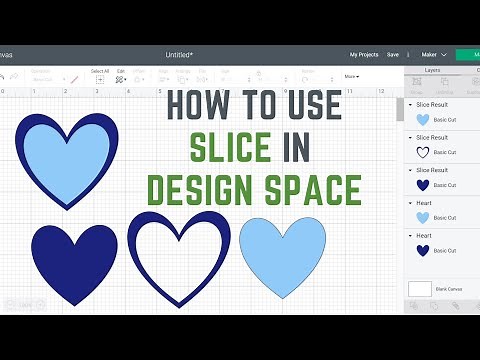Click the operation color swatch line
480x360 pixels.
click(75, 80)
